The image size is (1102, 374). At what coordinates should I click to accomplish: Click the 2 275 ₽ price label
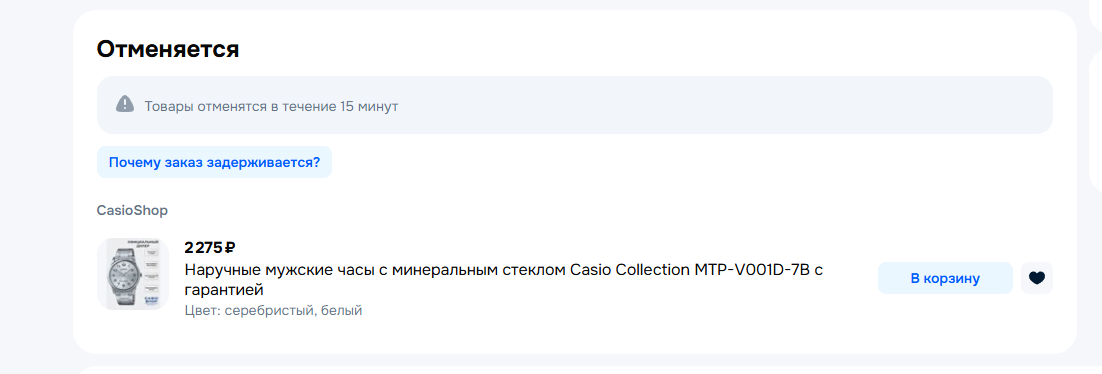coord(209,247)
